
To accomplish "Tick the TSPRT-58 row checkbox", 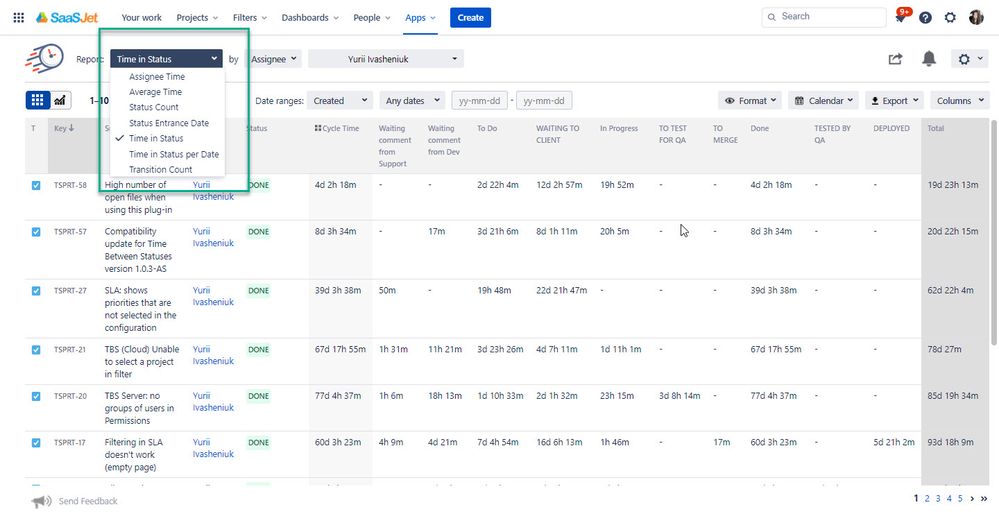I will point(36,185).
